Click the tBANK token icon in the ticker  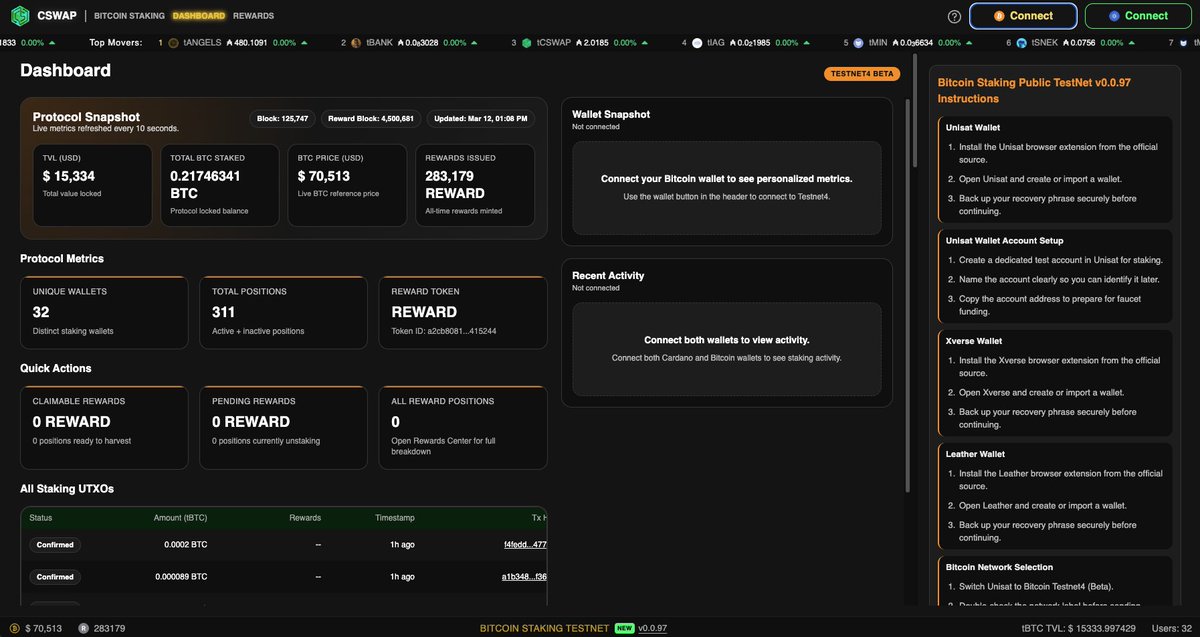click(x=355, y=43)
